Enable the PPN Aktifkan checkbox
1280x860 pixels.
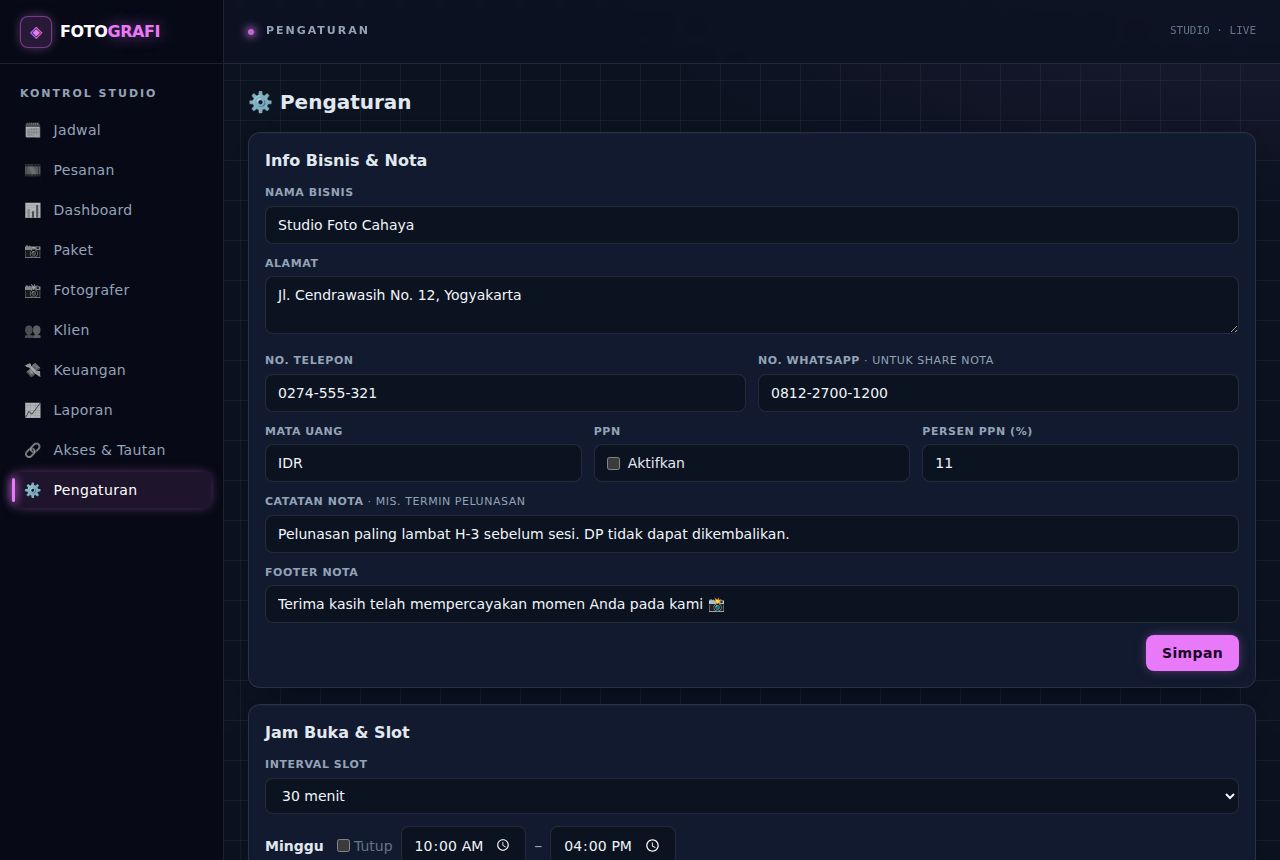tap(613, 463)
